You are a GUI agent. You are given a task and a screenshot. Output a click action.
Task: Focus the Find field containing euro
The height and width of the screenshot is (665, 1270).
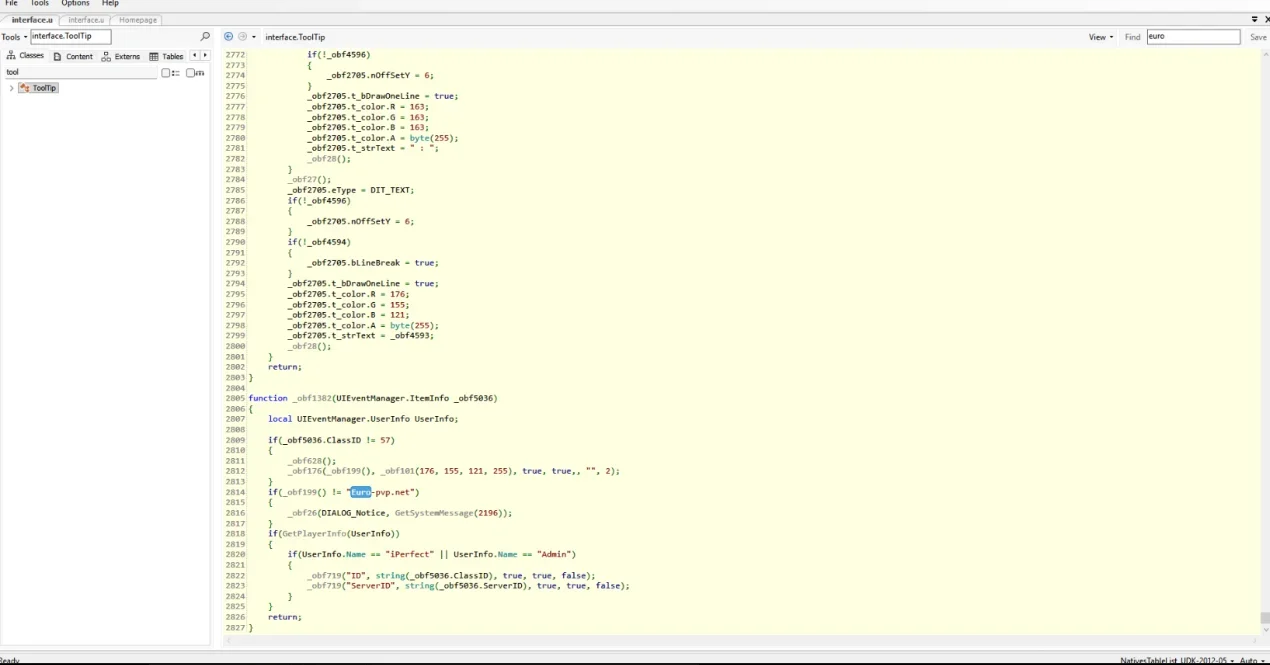(1193, 37)
